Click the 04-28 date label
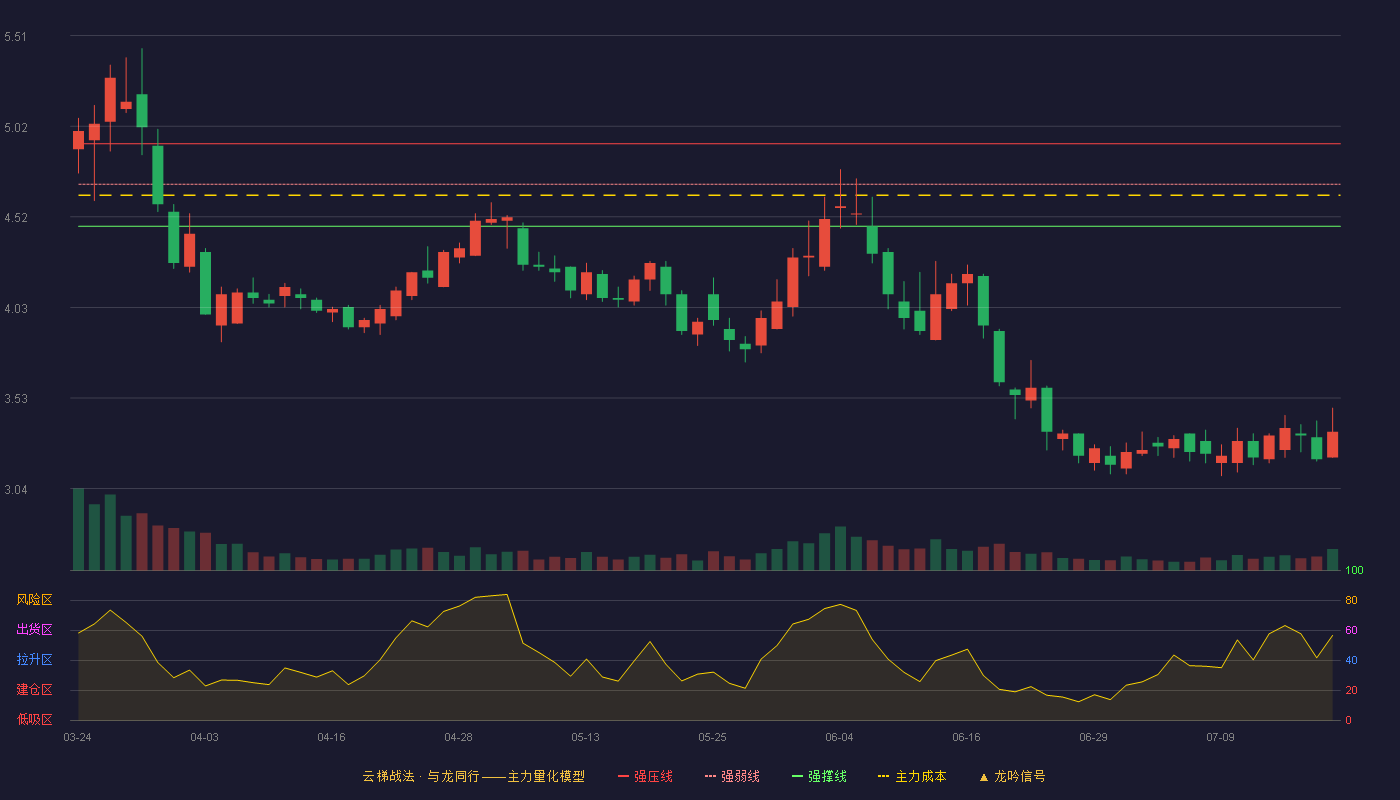 pos(458,737)
